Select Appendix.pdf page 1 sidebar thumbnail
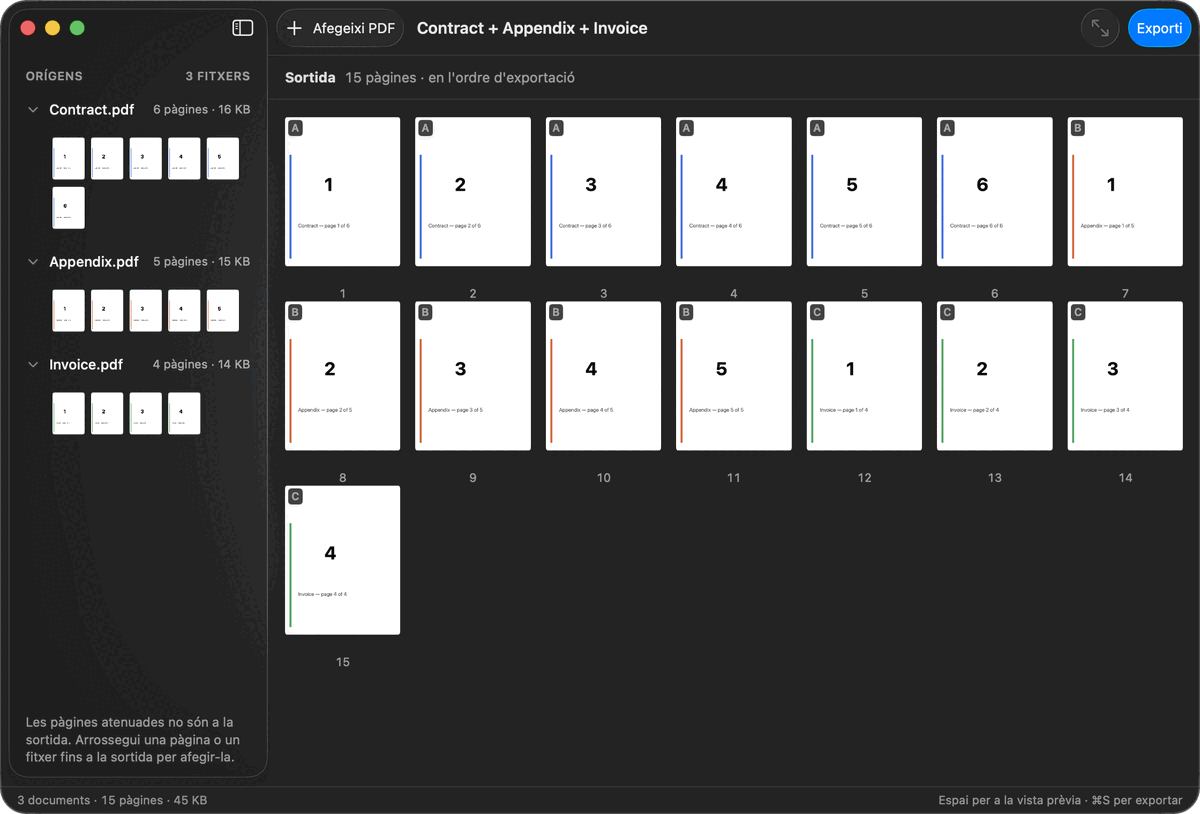Image resolution: width=1200 pixels, height=814 pixels. 69,311
